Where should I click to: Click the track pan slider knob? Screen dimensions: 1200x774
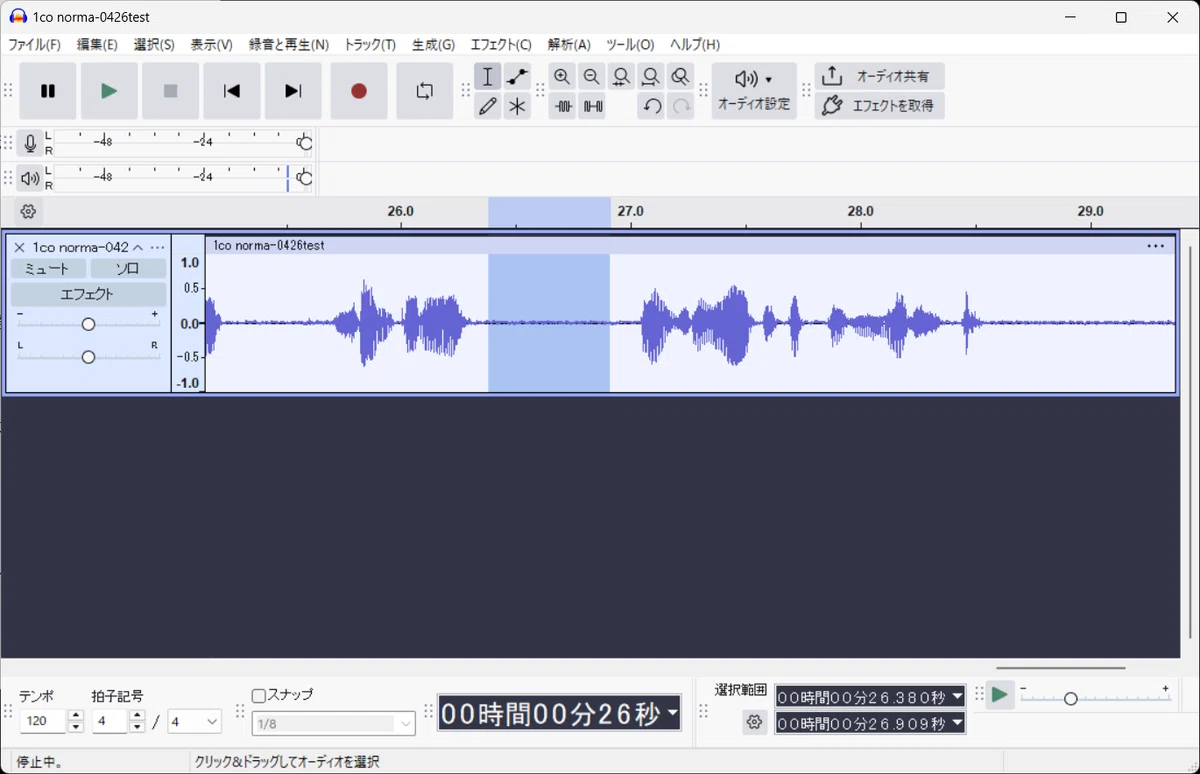pos(88,357)
